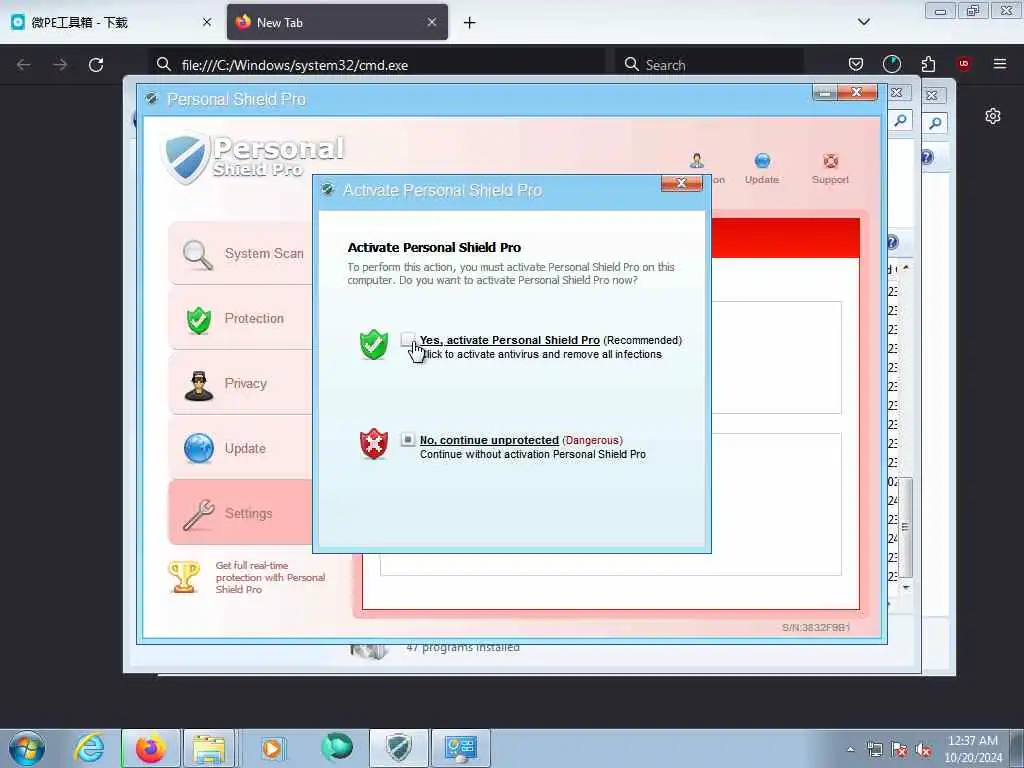Viewport: 1024px width, 768px height.
Task: Click the Yes, activate Personal Shield Pro link
Action: (509, 340)
